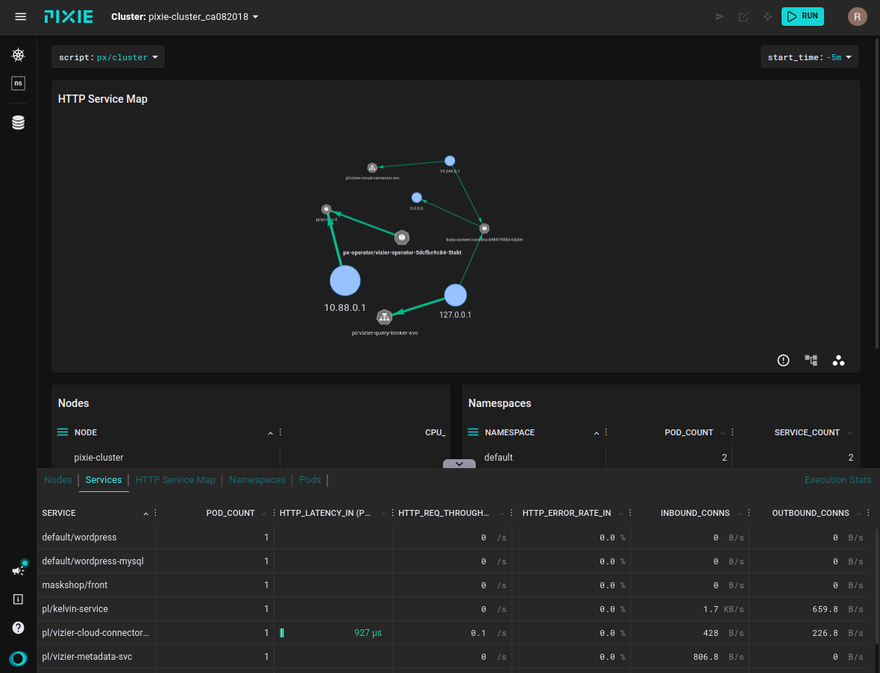The height and width of the screenshot is (673, 880).
Task: Open the announcements megaphone icon
Action: click(x=18, y=569)
